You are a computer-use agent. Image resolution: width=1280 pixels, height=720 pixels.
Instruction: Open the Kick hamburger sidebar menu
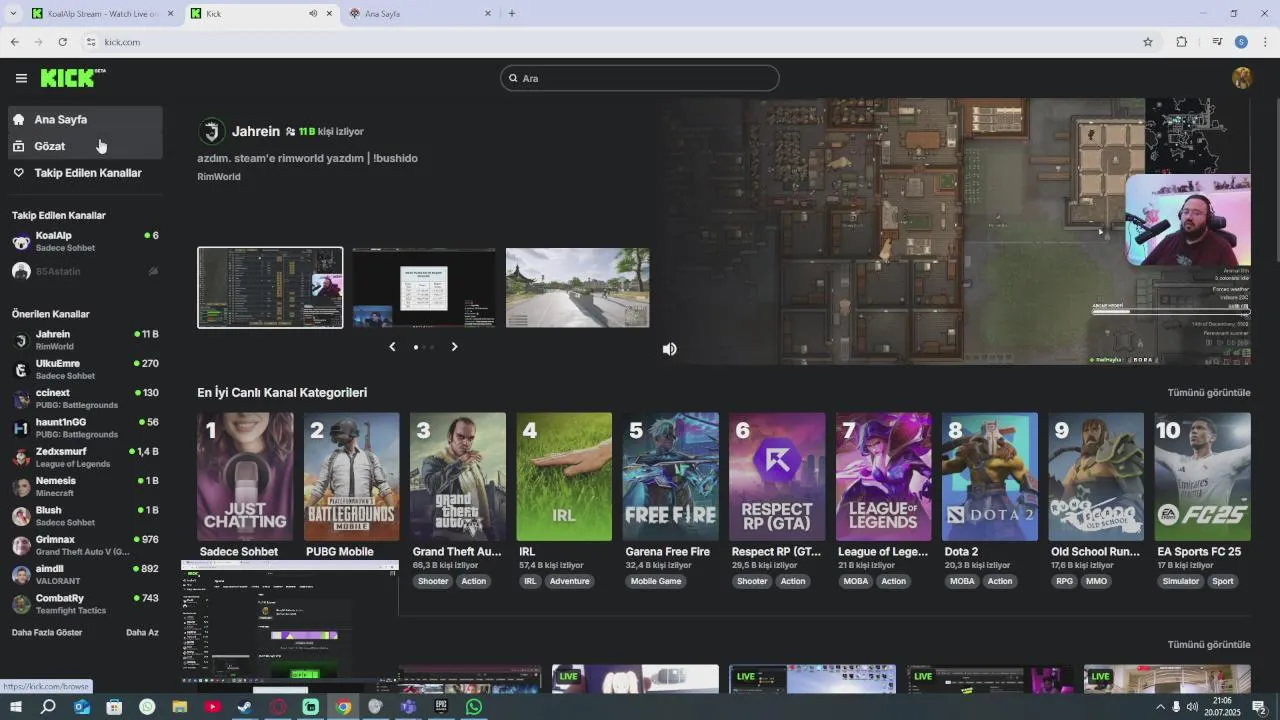pos(21,78)
